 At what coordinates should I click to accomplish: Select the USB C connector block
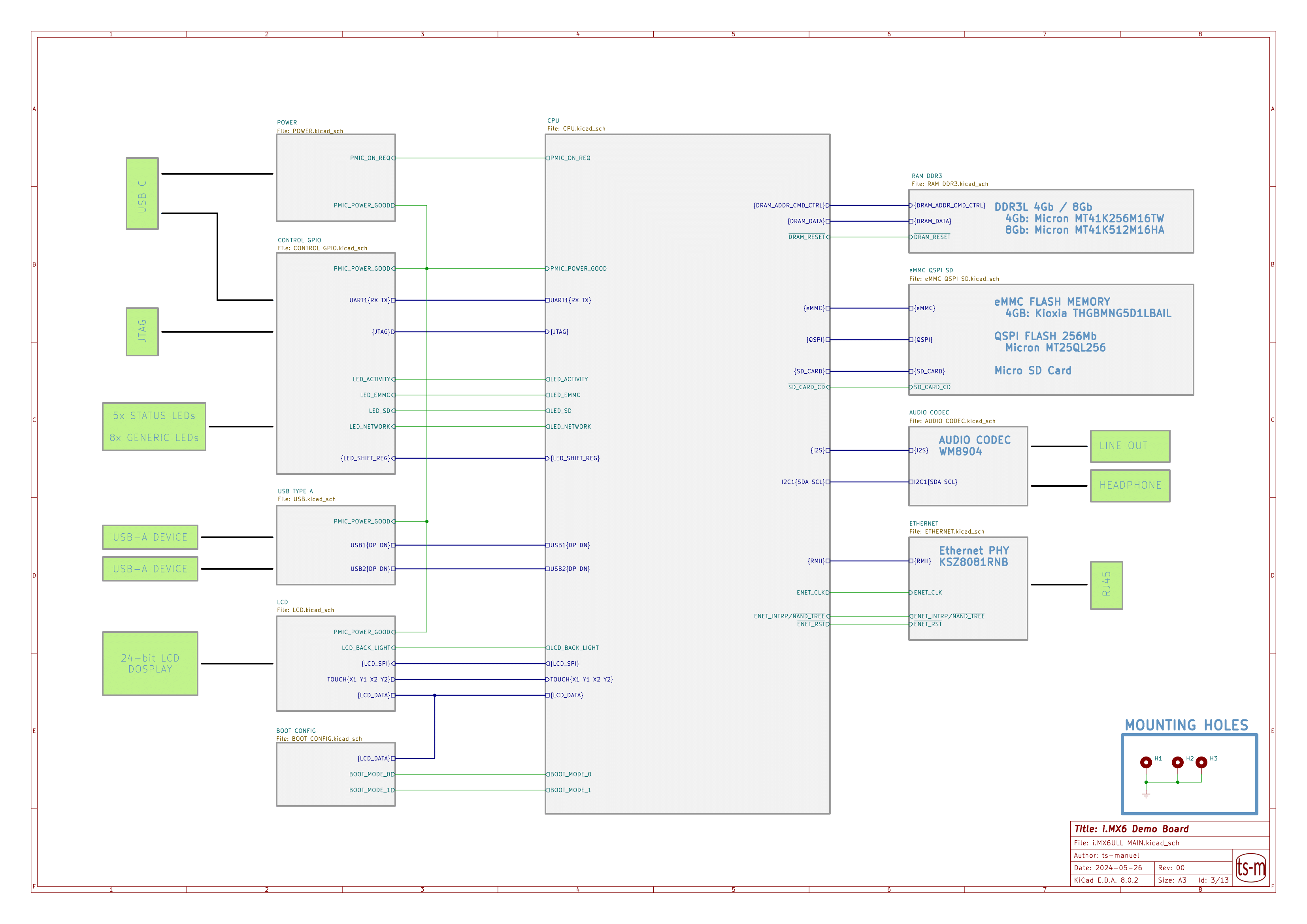tap(142, 194)
